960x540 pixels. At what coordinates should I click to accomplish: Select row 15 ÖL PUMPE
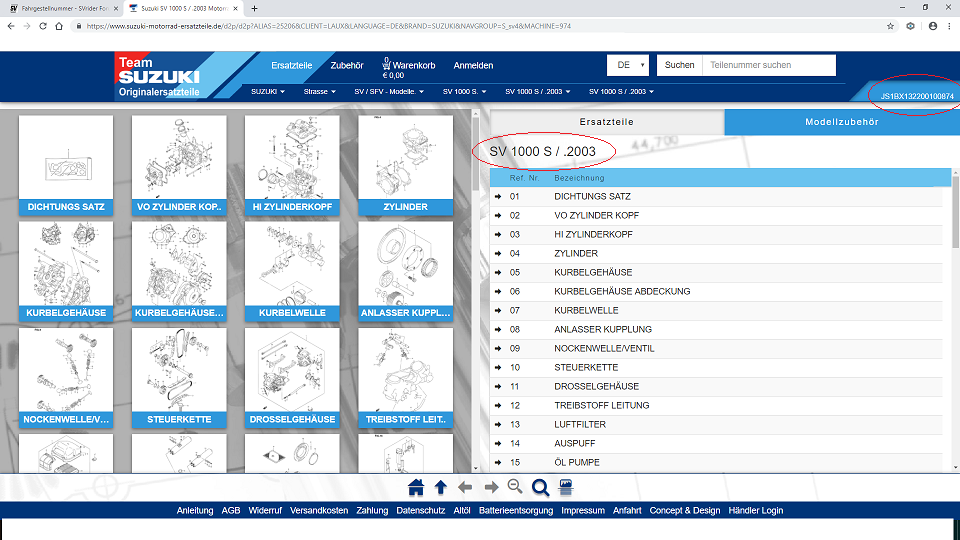tap(716, 462)
